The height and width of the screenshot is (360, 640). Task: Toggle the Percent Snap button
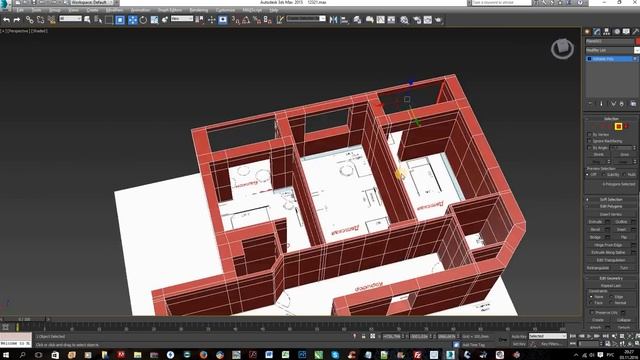pos(257,20)
